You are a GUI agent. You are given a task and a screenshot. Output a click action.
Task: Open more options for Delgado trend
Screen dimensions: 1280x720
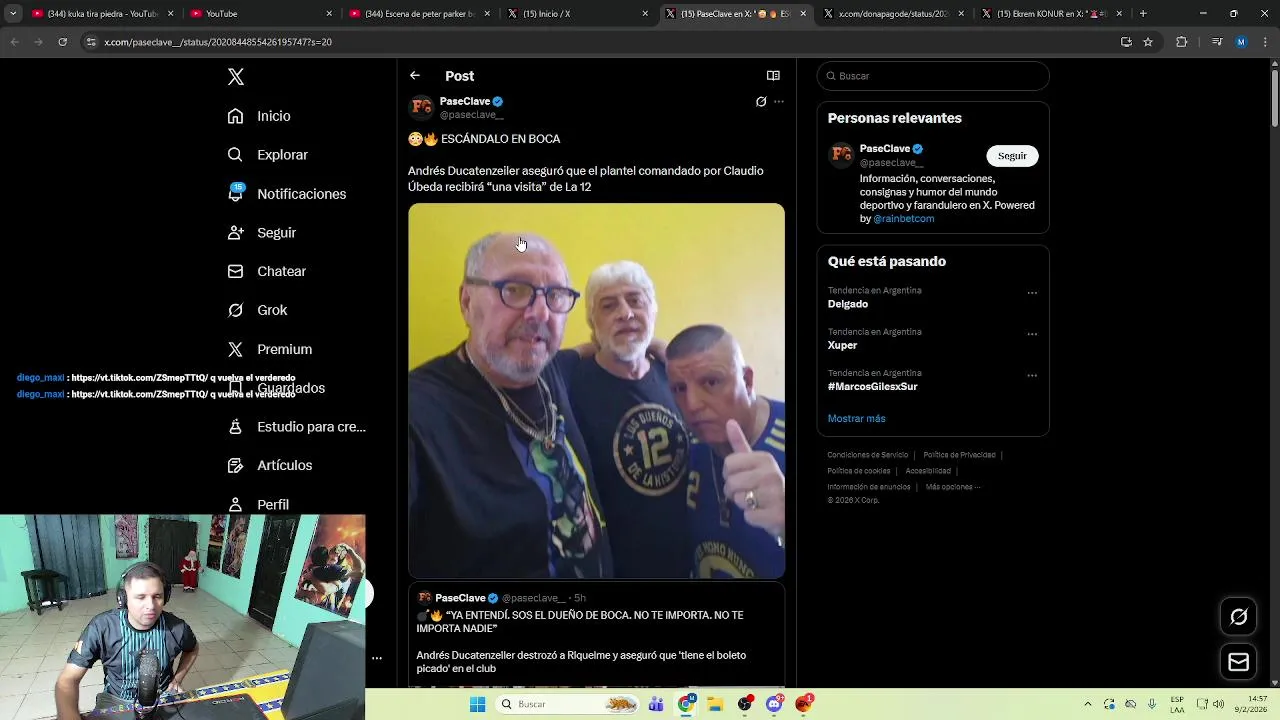point(1032,293)
